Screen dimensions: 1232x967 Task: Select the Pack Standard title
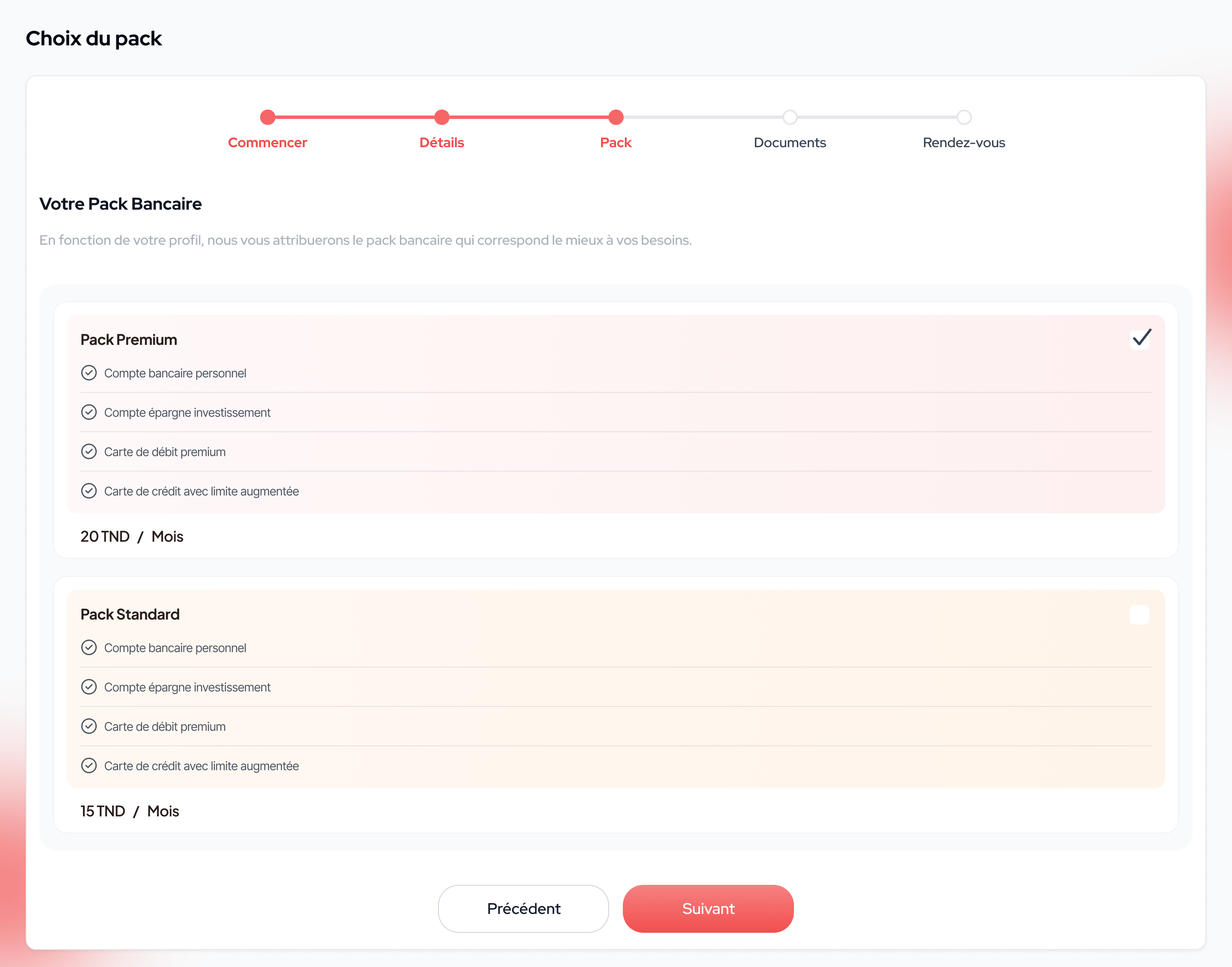coord(130,614)
